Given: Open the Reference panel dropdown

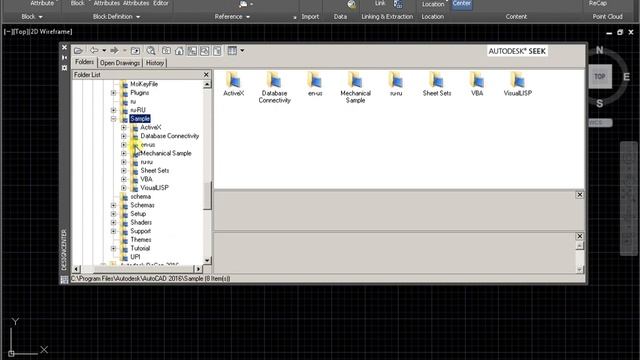Looking at the screenshot, I should [232, 17].
